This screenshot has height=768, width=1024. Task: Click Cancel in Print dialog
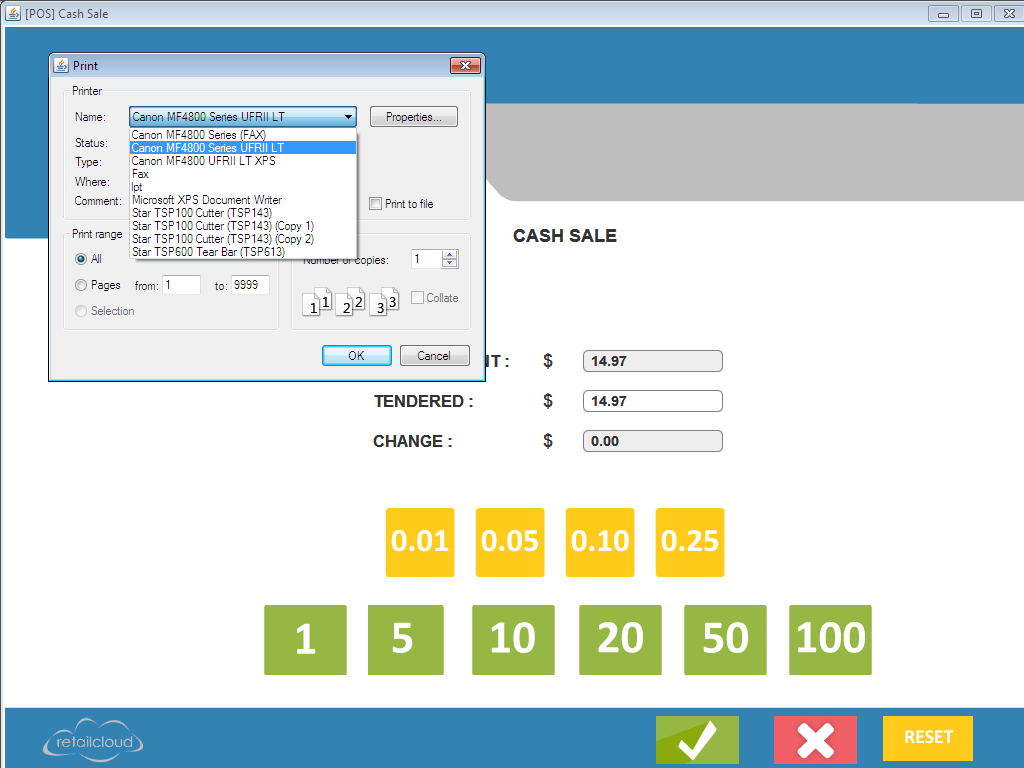click(x=434, y=355)
